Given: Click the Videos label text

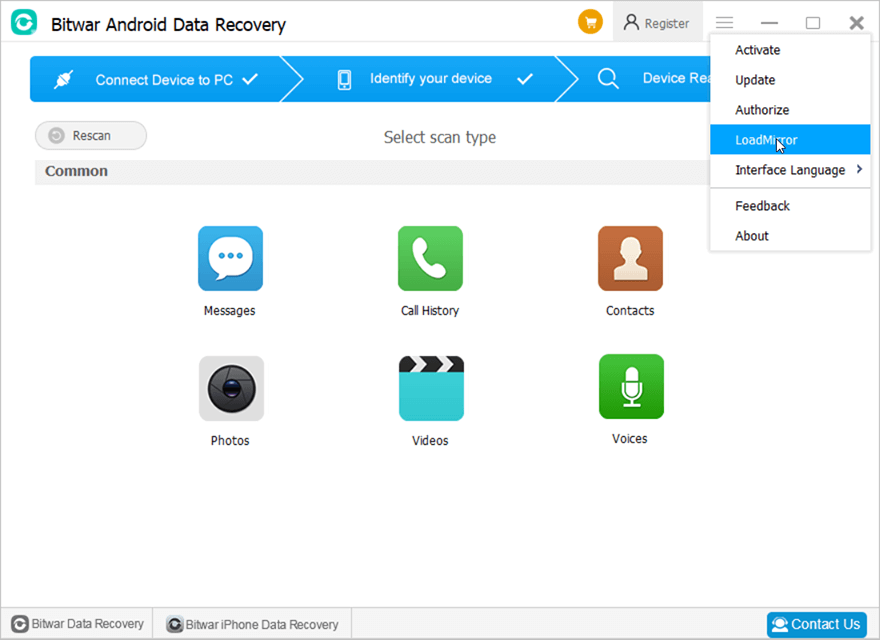Looking at the screenshot, I should tap(430, 441).
